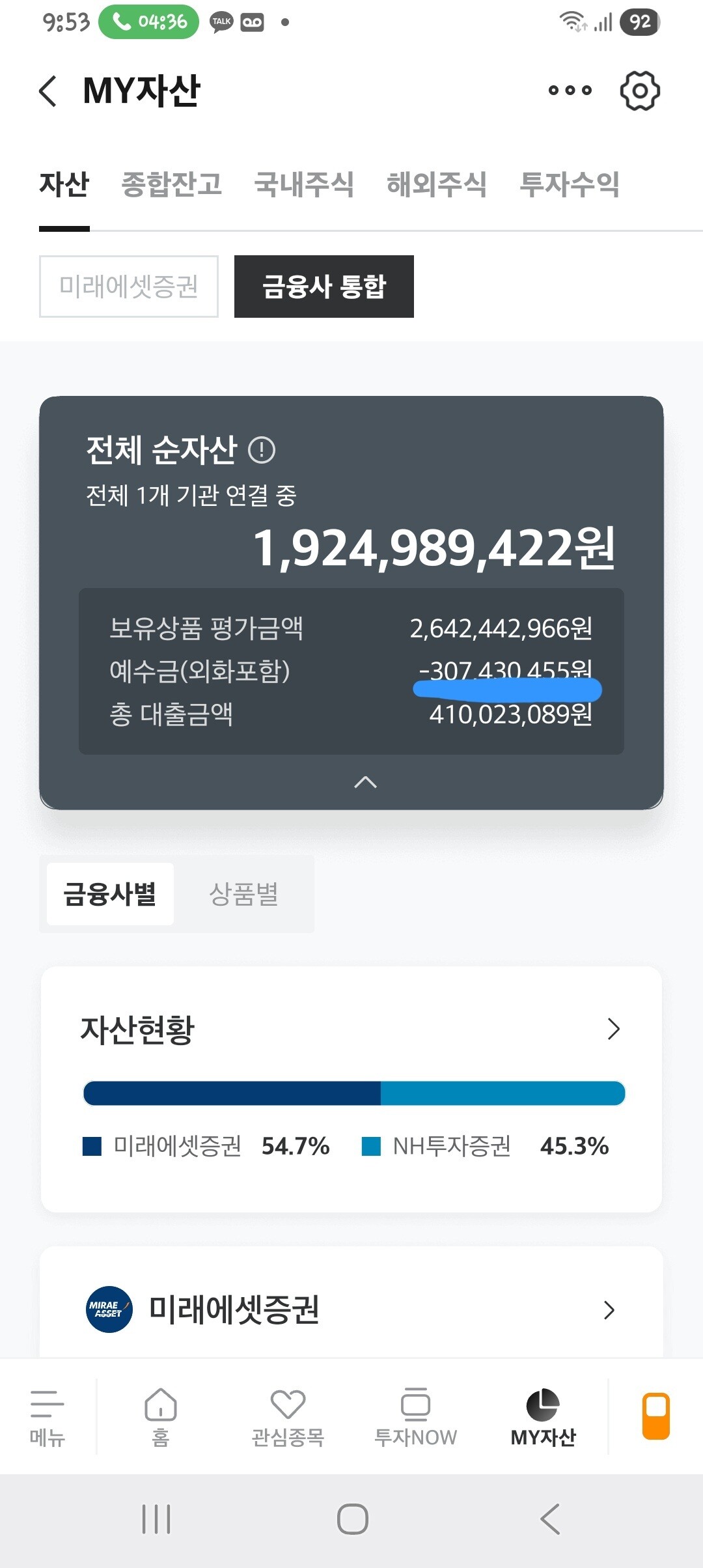This screenshot has width=703, height=1568.
Task: Go to 홈 in bottom navigation
Action: pos(160,1415)
